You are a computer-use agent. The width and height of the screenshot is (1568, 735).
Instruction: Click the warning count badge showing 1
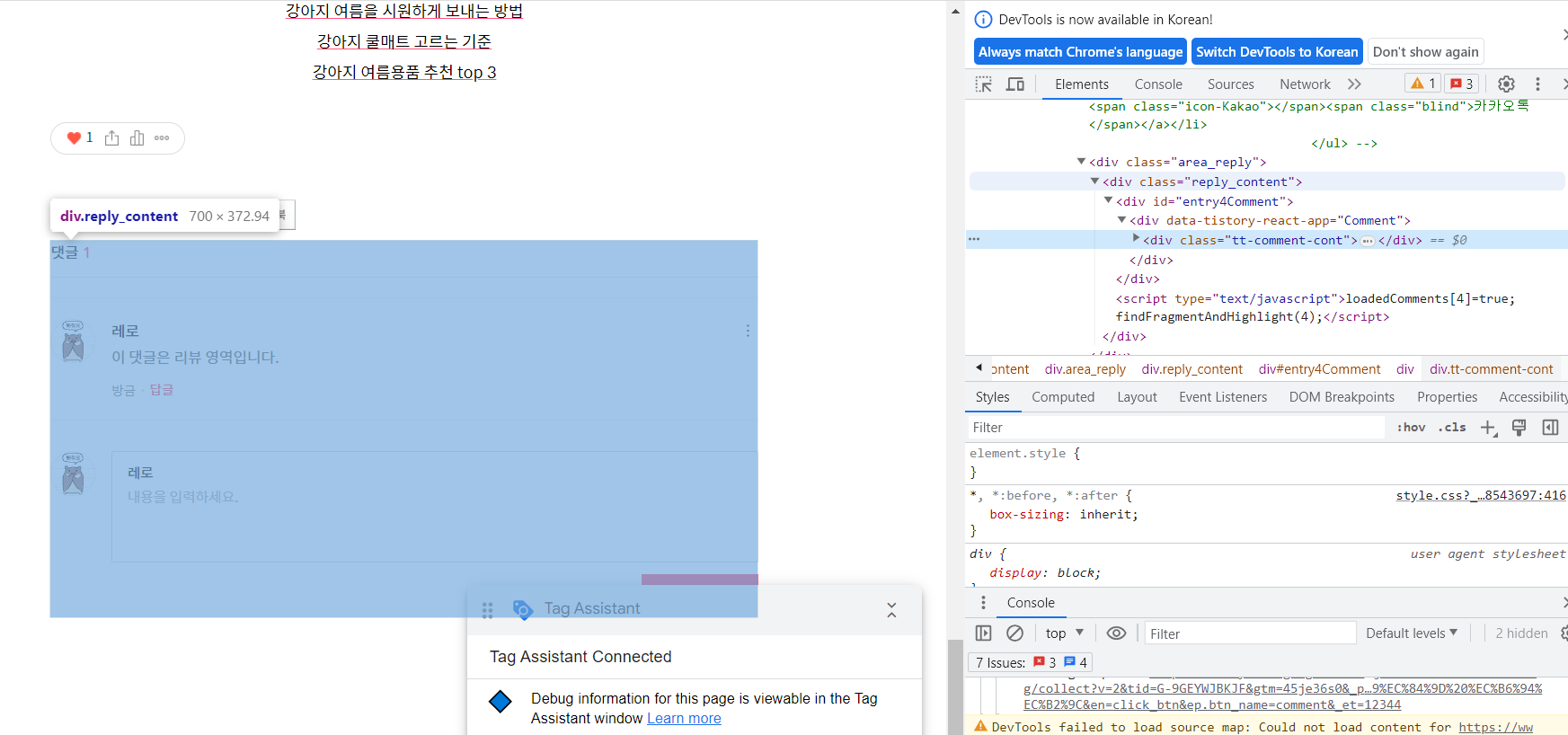click(x=1423, y=84)
